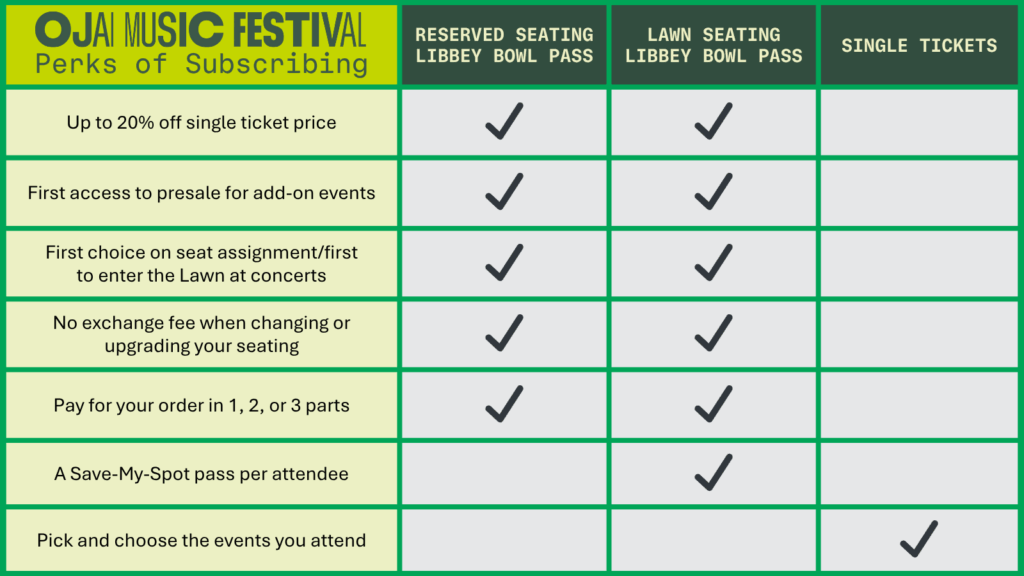Click "A Save-My-Spot pass per attendee" label
This screenshot has height=576, width=1024.
(201, 473)
